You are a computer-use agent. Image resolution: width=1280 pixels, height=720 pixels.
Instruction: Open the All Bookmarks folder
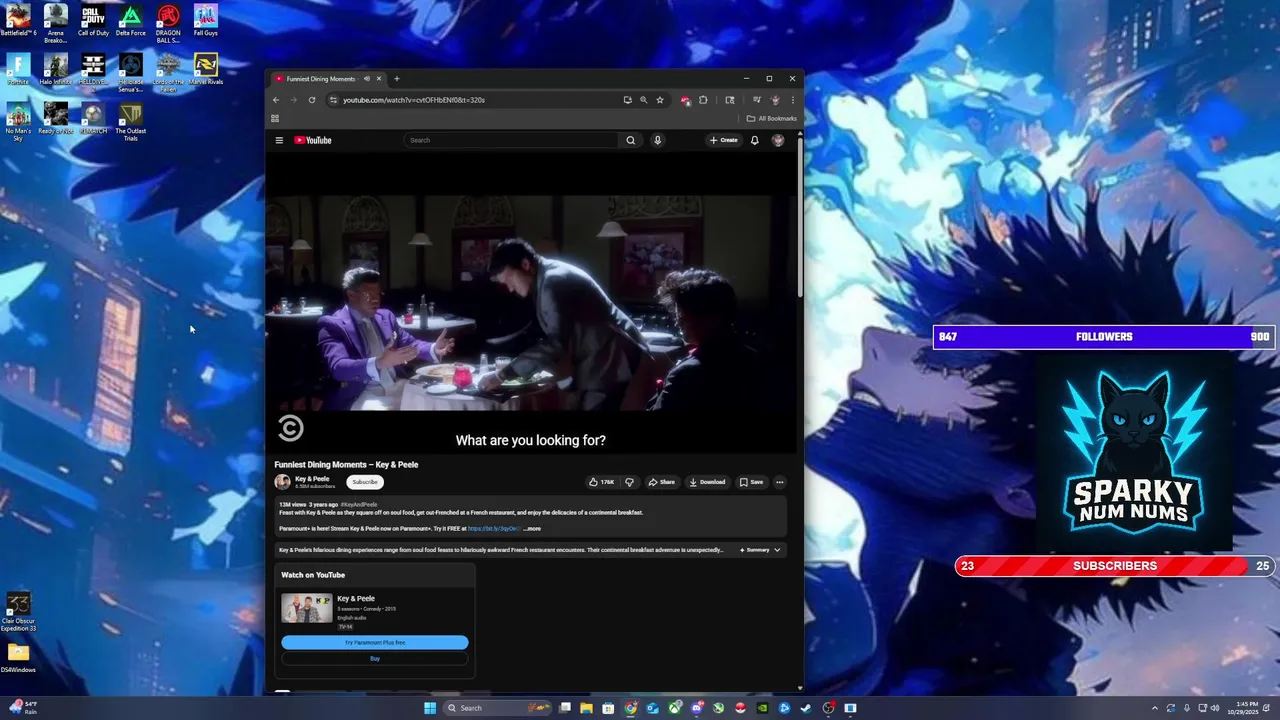(771, 118)
